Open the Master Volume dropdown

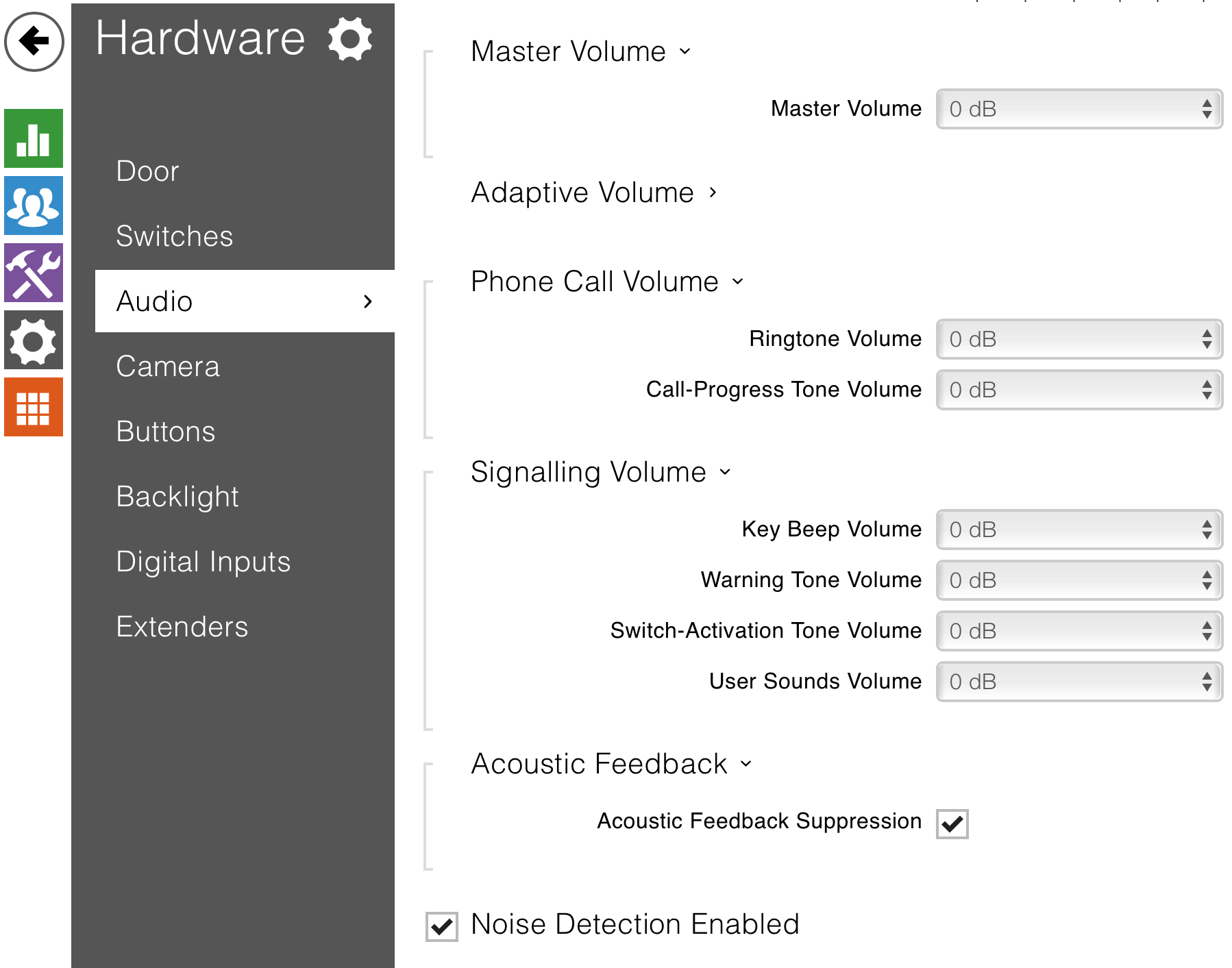[1079, 109]
